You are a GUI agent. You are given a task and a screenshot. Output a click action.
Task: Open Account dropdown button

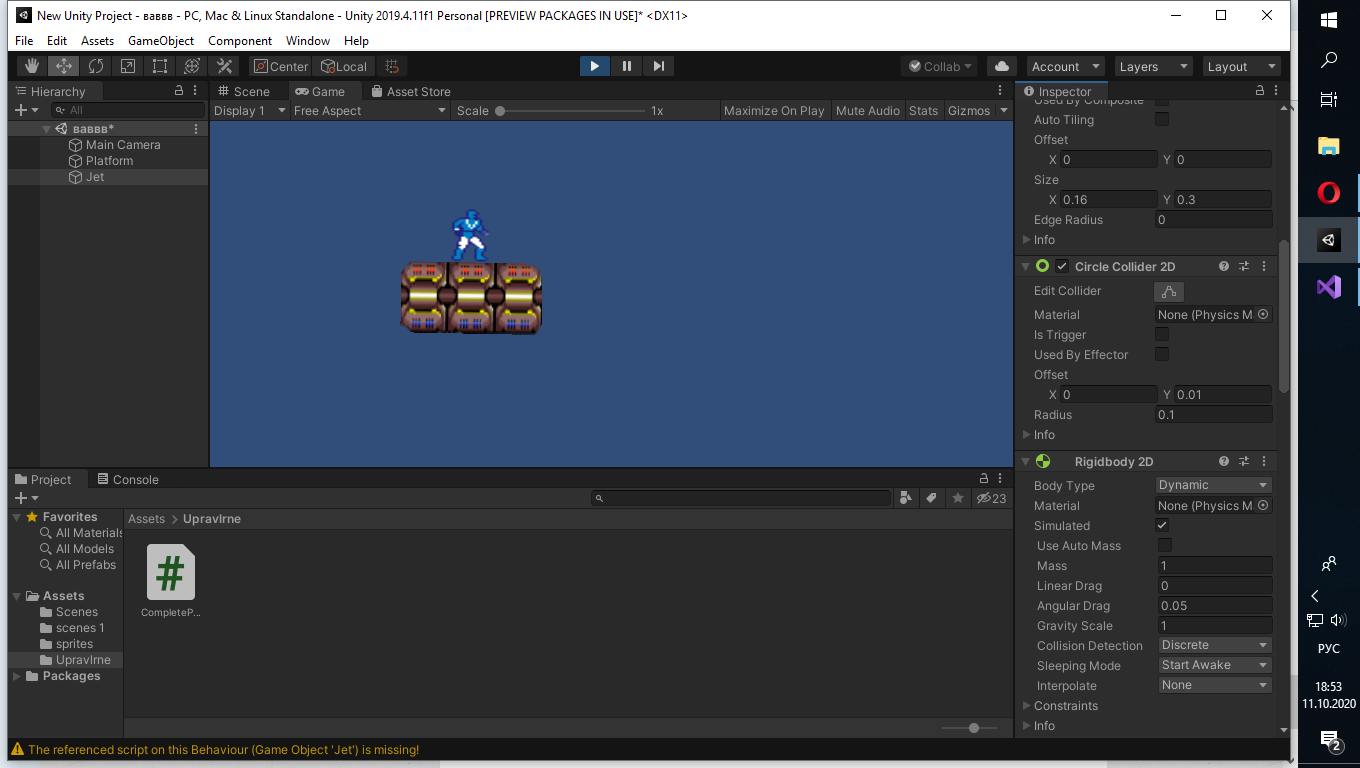[x=1065, y=66]
